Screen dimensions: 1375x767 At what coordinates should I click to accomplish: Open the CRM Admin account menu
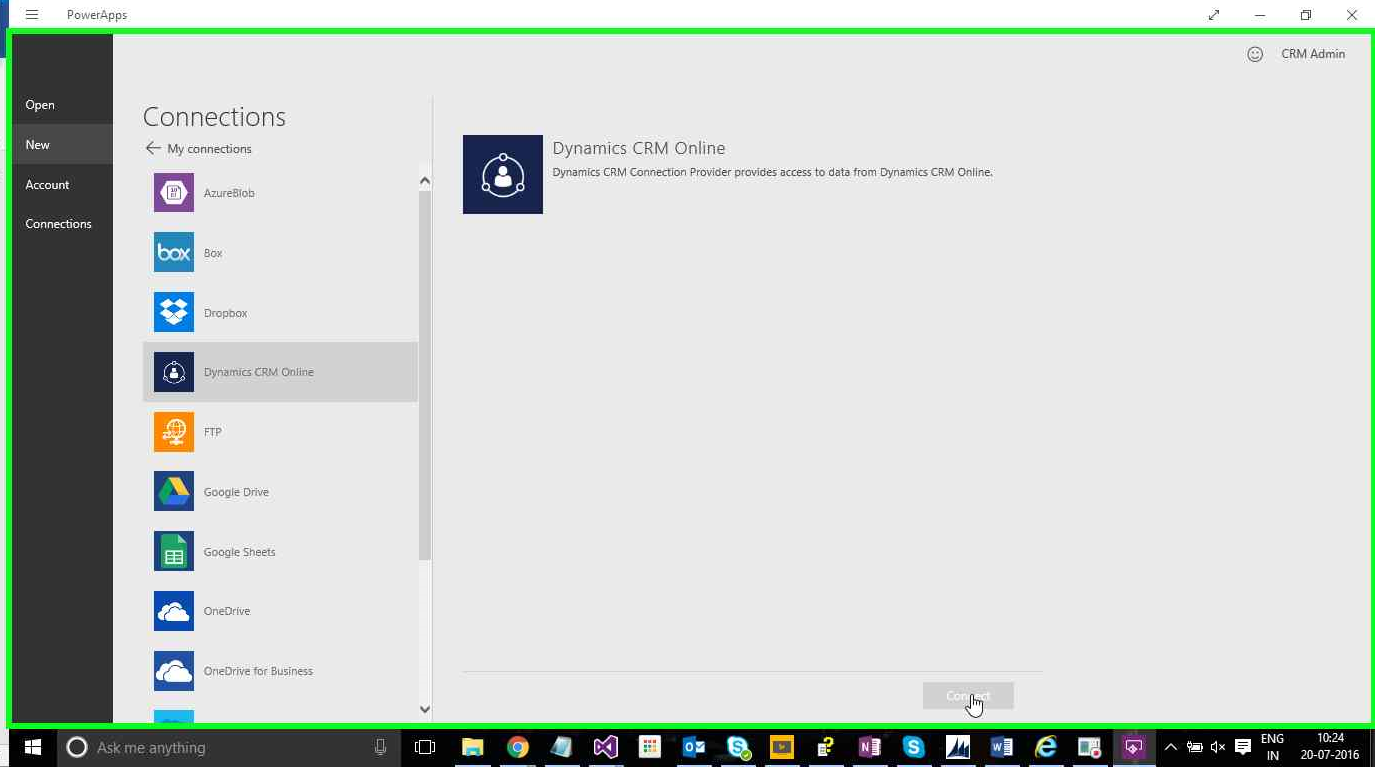coord(1313,54)
